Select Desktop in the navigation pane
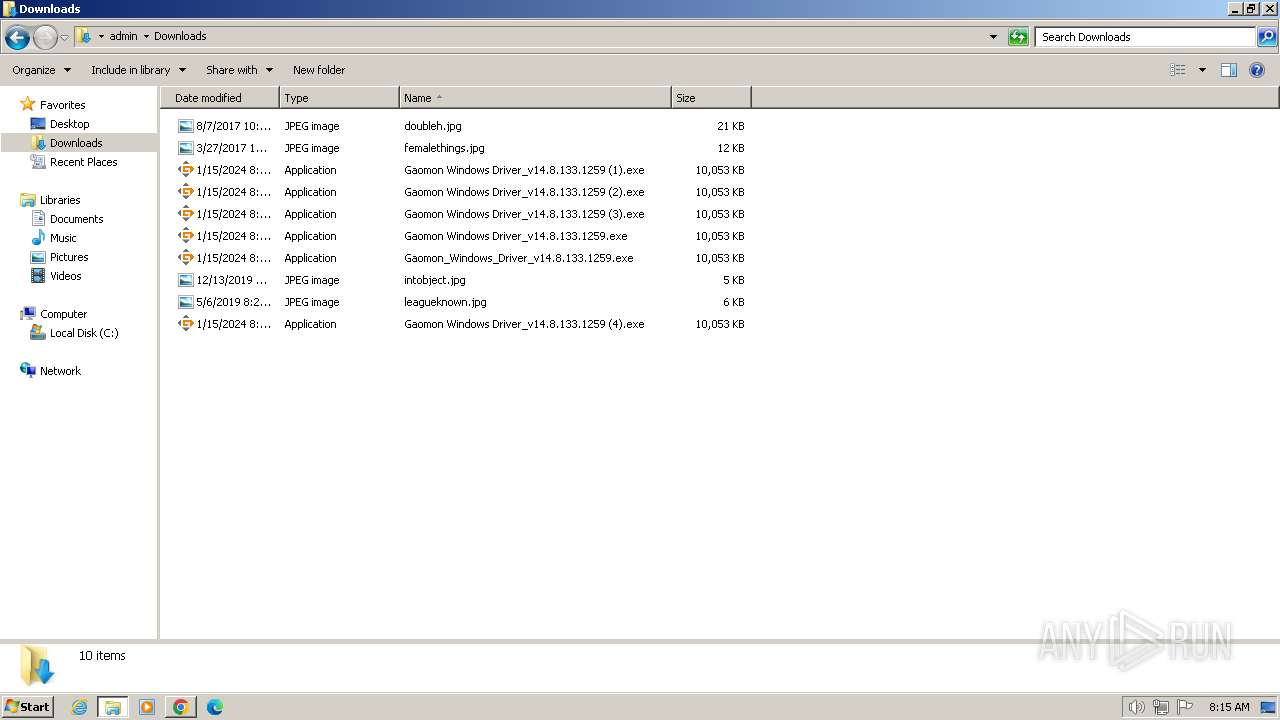Screen dimensions: 1280x720 click(x=69, y=124)
